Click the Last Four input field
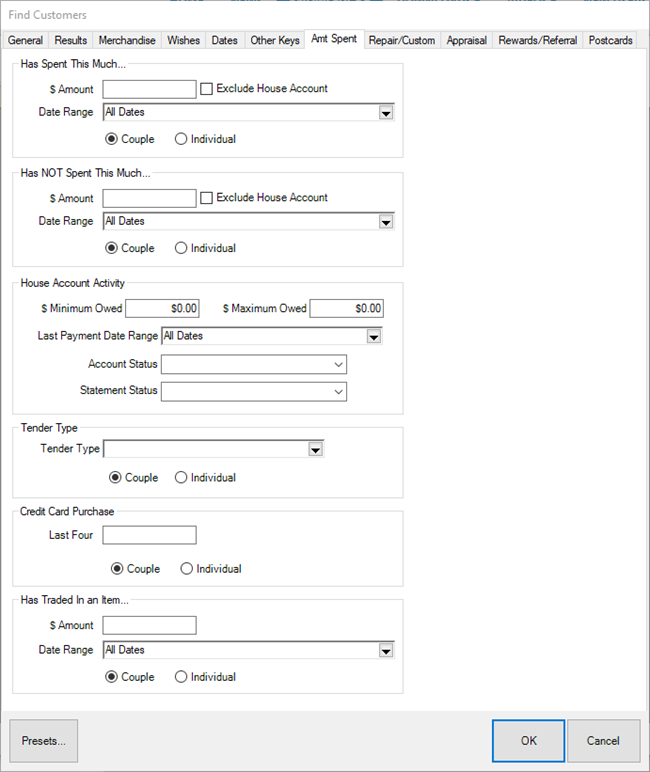Image resolution: width=650 pixels, height=772 pixels. coord(149,536)
